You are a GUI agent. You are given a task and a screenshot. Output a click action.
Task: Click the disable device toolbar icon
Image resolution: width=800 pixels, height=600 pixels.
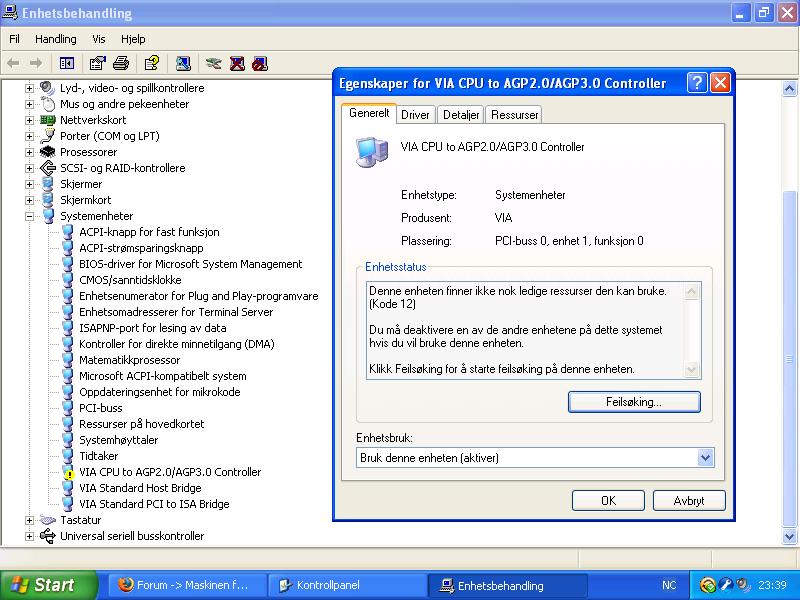260,63
